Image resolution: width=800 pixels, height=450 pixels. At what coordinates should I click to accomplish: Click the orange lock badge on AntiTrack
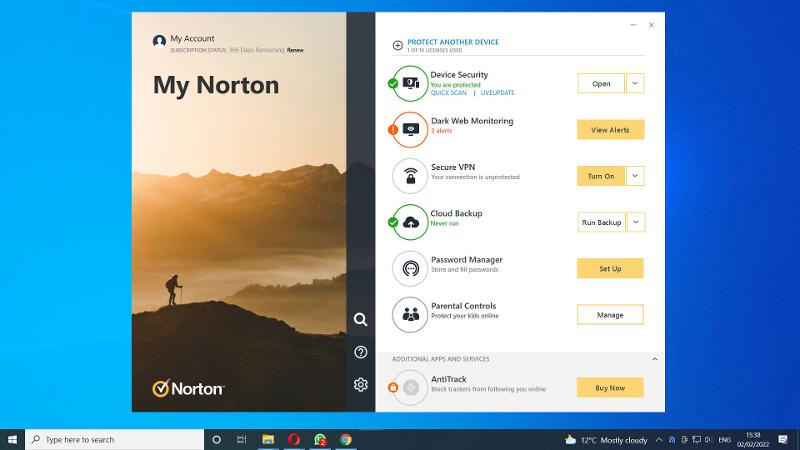tap(393, 388)
